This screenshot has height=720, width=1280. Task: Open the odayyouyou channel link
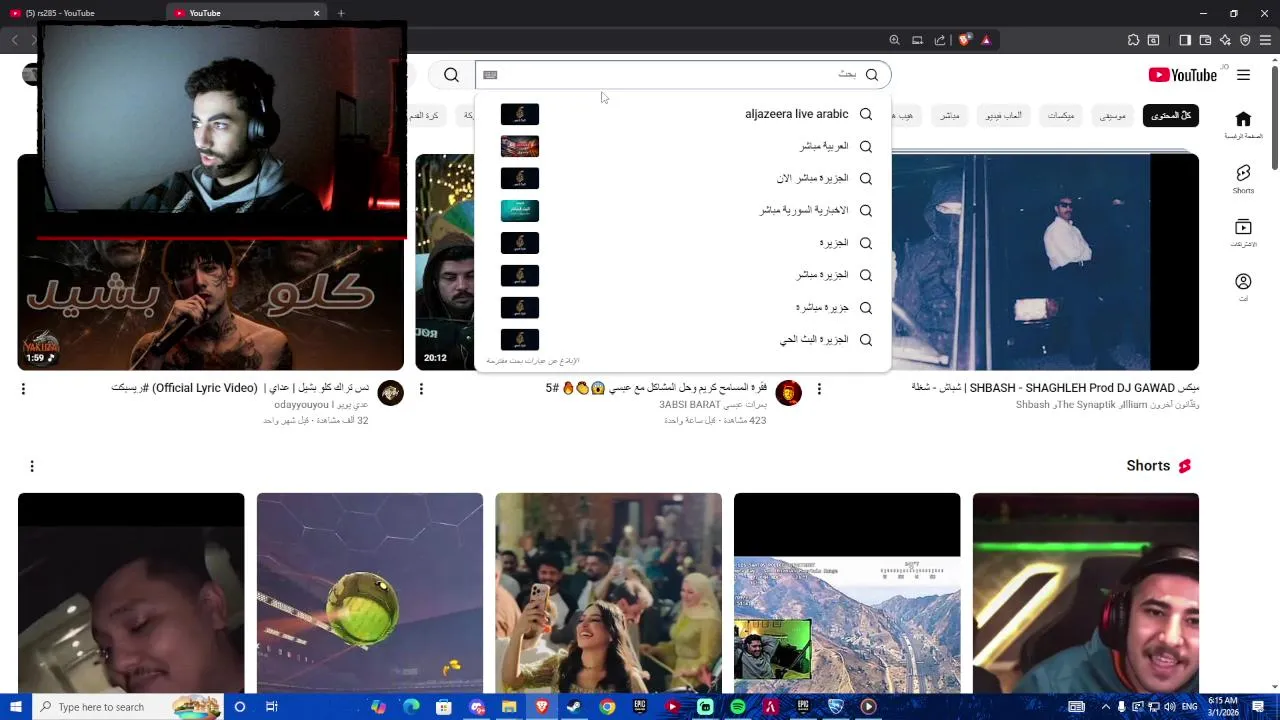(321, 405)
